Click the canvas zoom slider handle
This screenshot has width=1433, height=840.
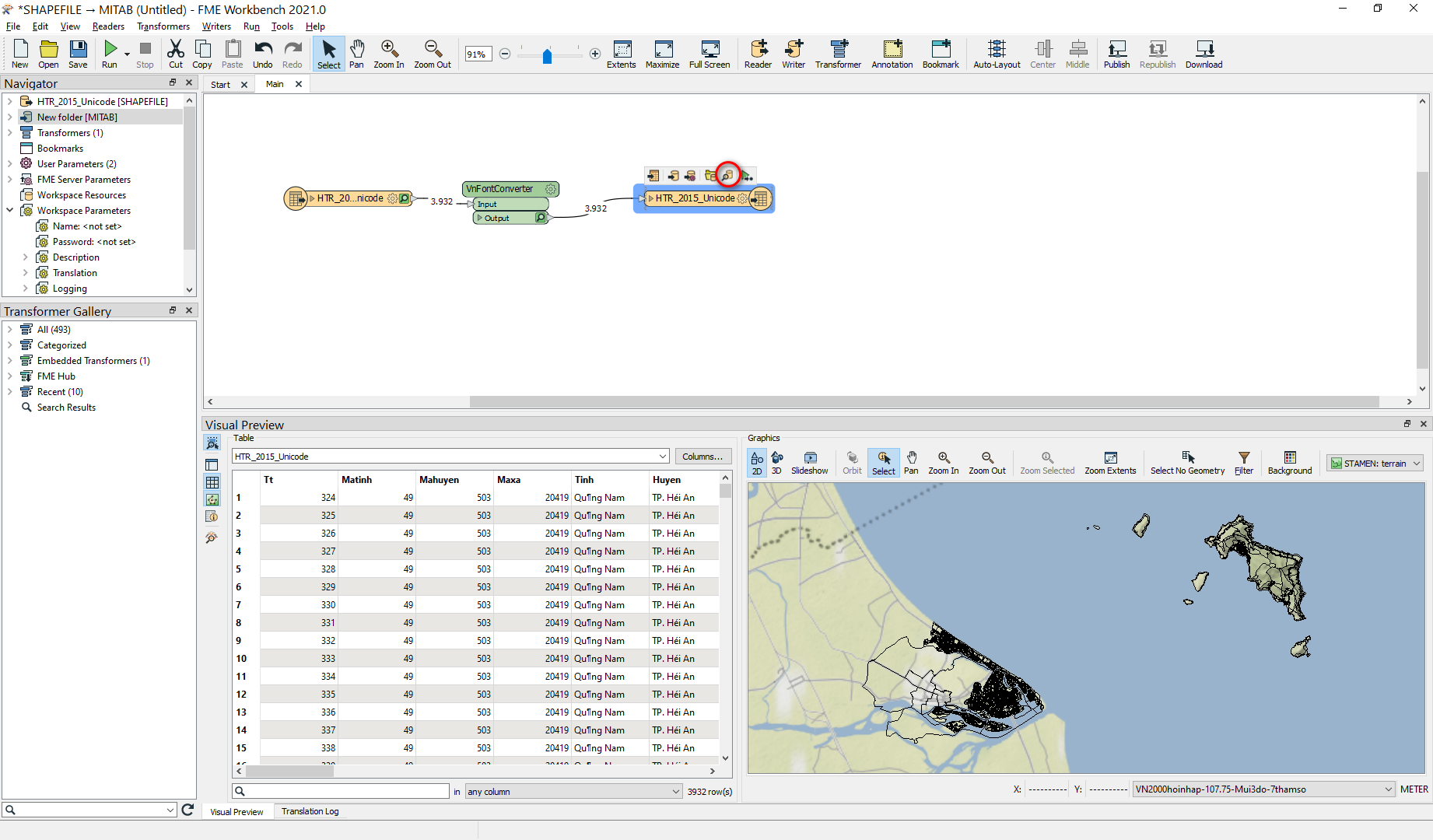(547, 55)
